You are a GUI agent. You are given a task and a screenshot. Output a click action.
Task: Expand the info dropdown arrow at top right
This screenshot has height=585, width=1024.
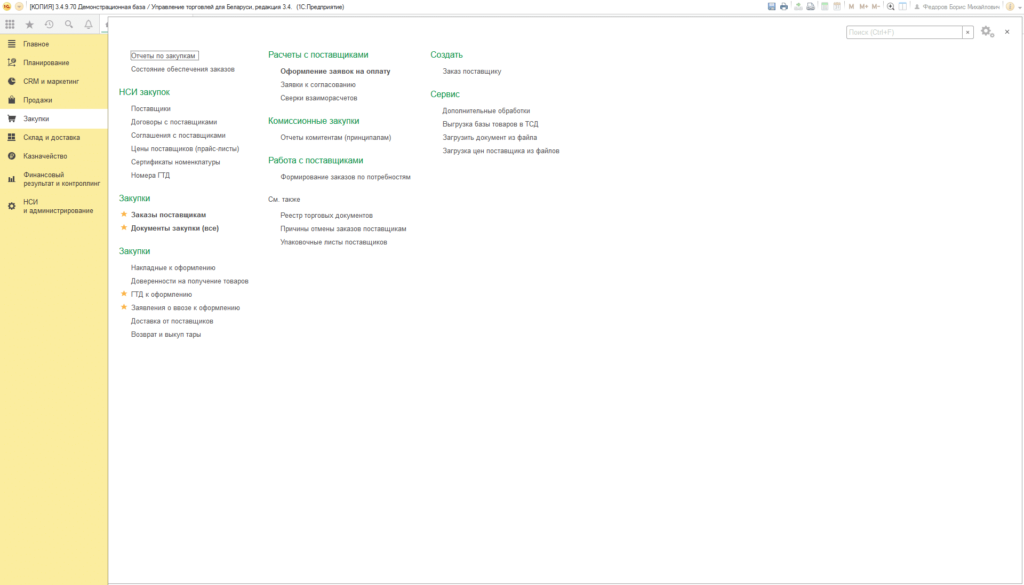coord(1019,7)
